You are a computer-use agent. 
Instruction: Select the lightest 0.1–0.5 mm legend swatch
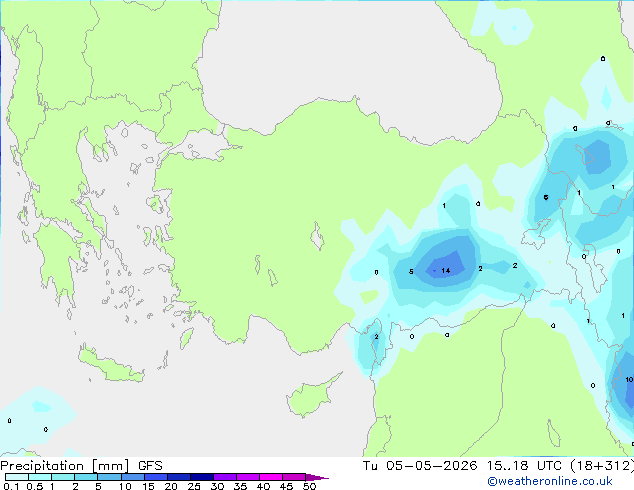click(17, 477)
